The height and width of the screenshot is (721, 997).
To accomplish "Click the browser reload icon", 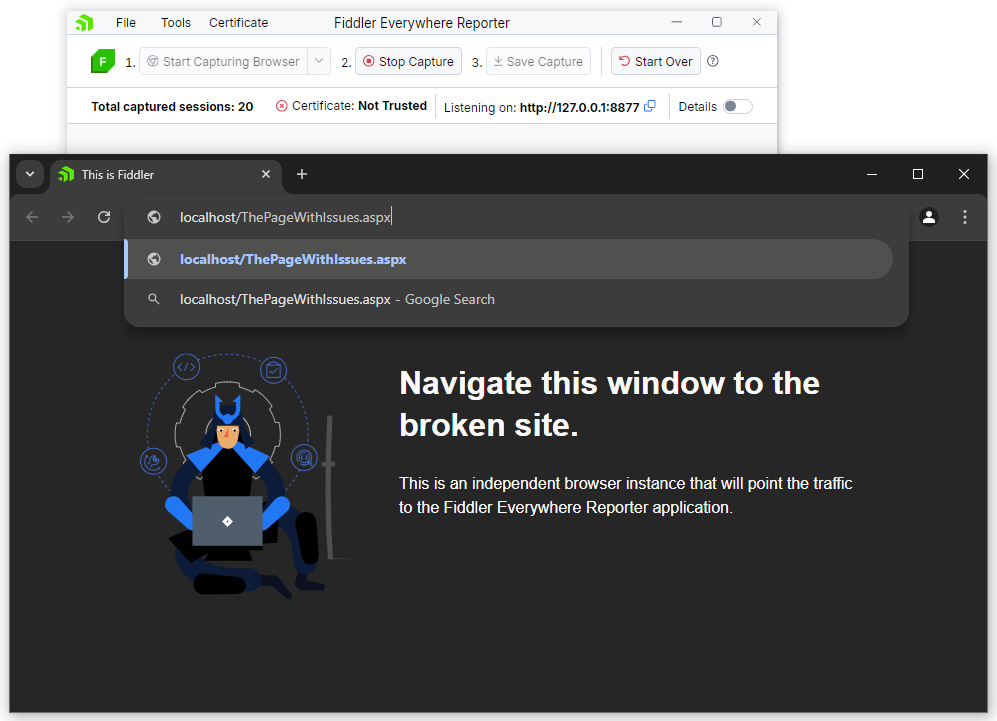I will [104, 217].
